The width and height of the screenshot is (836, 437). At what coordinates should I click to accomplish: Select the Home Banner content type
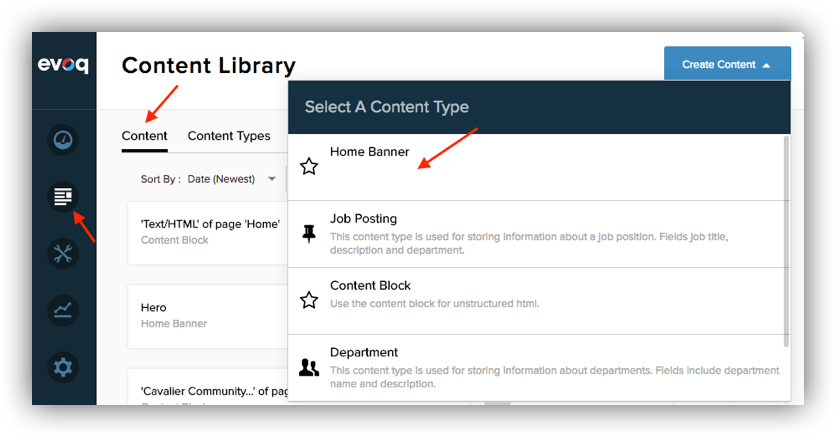point(369,152)
